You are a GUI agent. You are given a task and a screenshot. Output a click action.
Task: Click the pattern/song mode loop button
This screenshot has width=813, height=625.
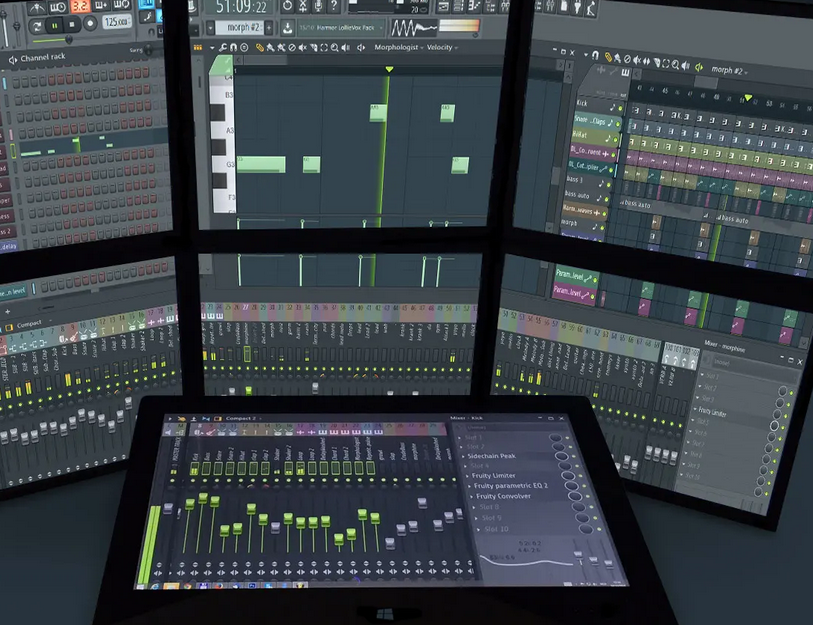37,26
